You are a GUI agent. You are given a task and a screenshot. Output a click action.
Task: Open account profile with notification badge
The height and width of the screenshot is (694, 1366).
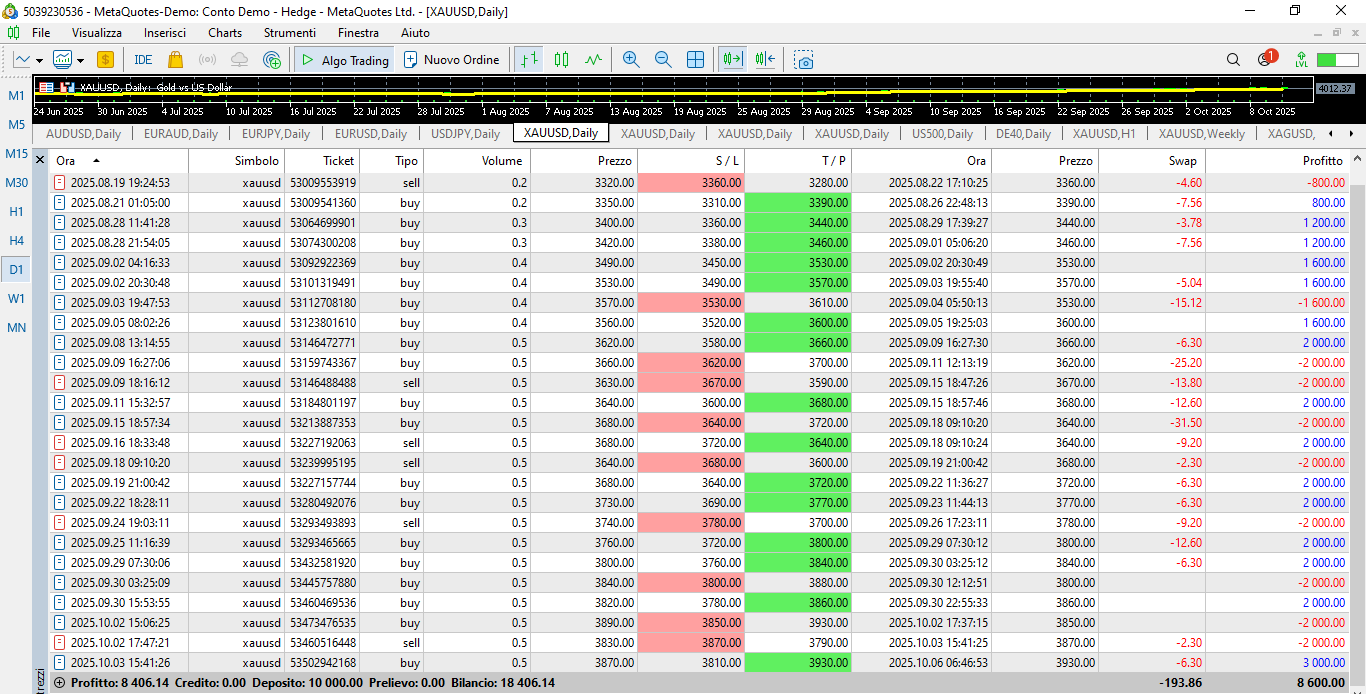1266,59
